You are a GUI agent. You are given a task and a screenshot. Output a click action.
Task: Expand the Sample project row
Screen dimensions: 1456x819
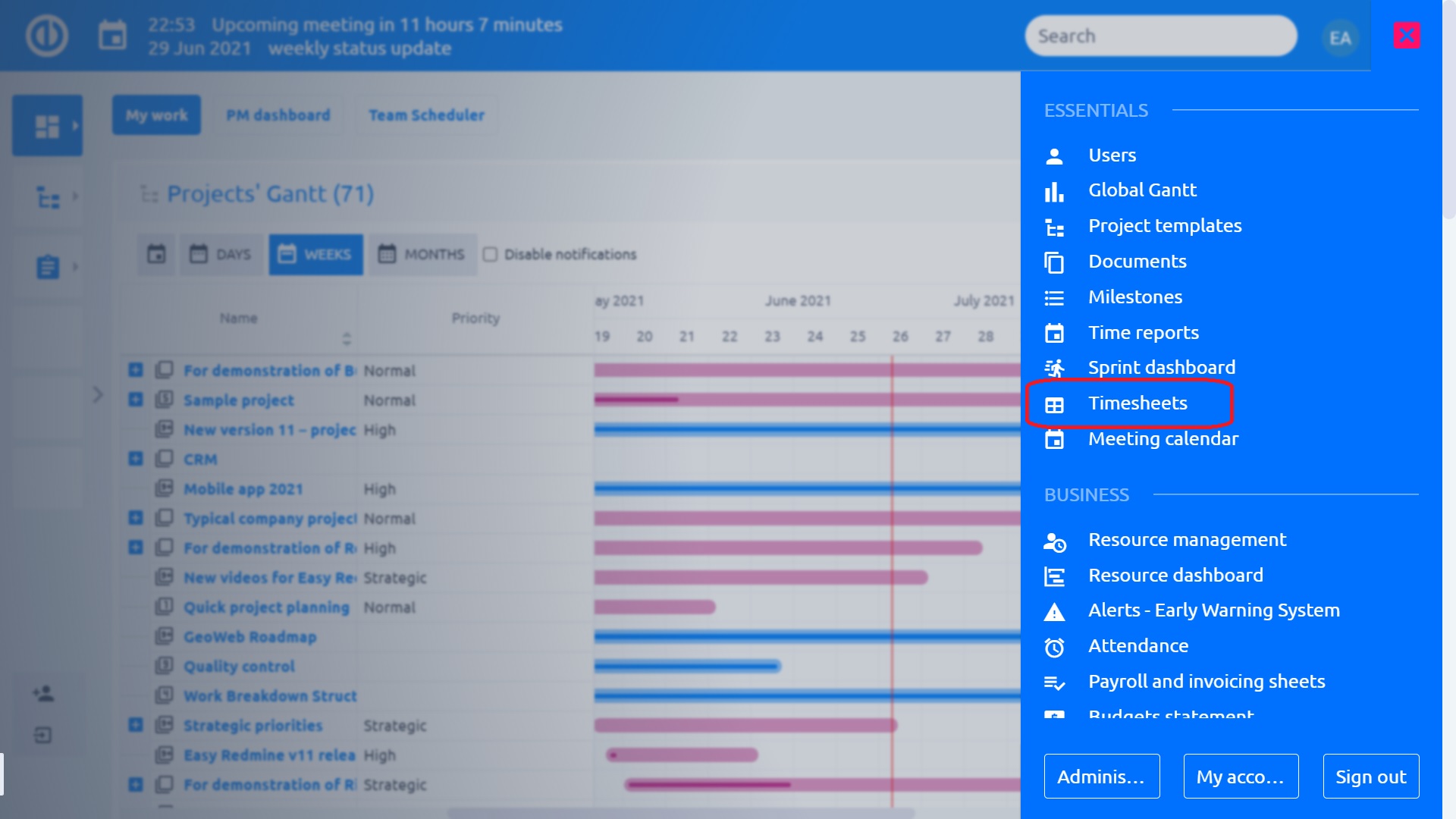click(x=135, y=400)
